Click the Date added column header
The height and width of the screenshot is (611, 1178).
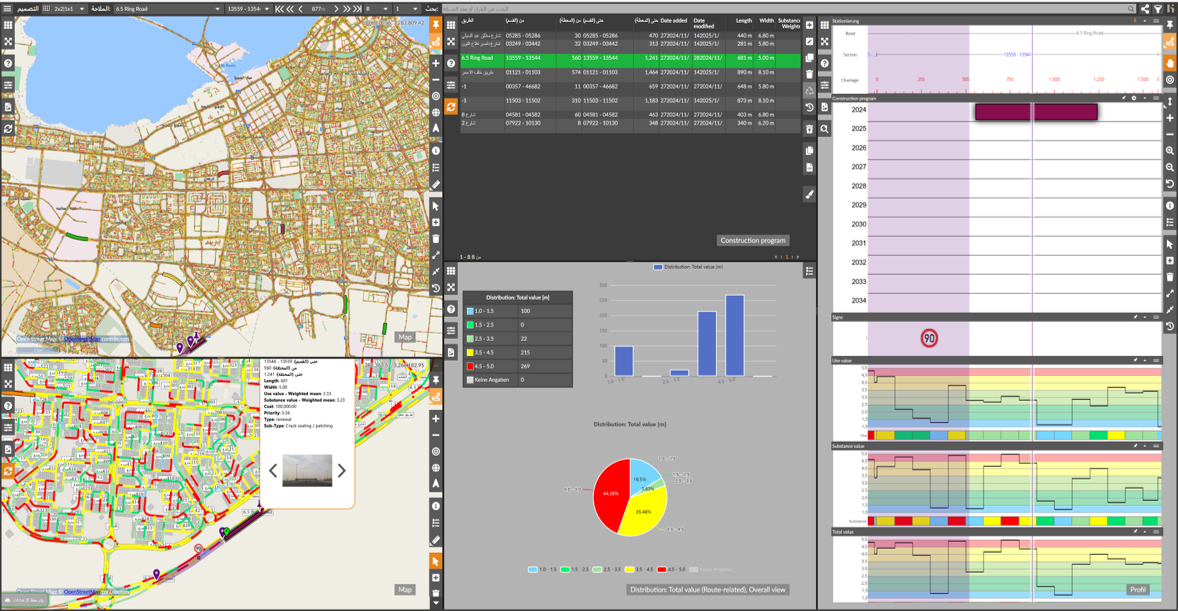click(673, 20)
